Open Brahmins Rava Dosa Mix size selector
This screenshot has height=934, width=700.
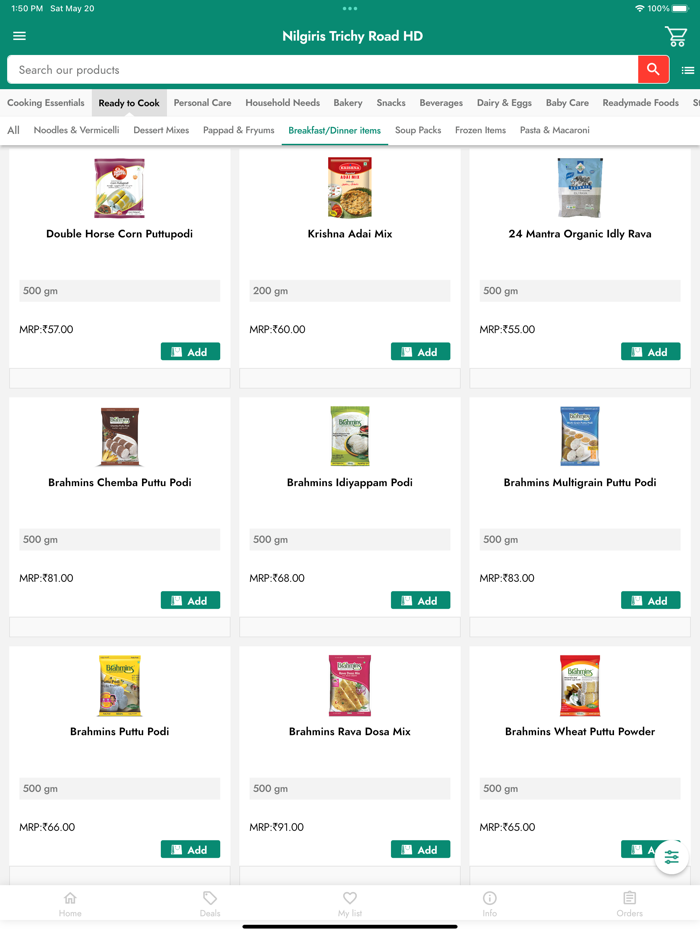click(x=350, y=789)
